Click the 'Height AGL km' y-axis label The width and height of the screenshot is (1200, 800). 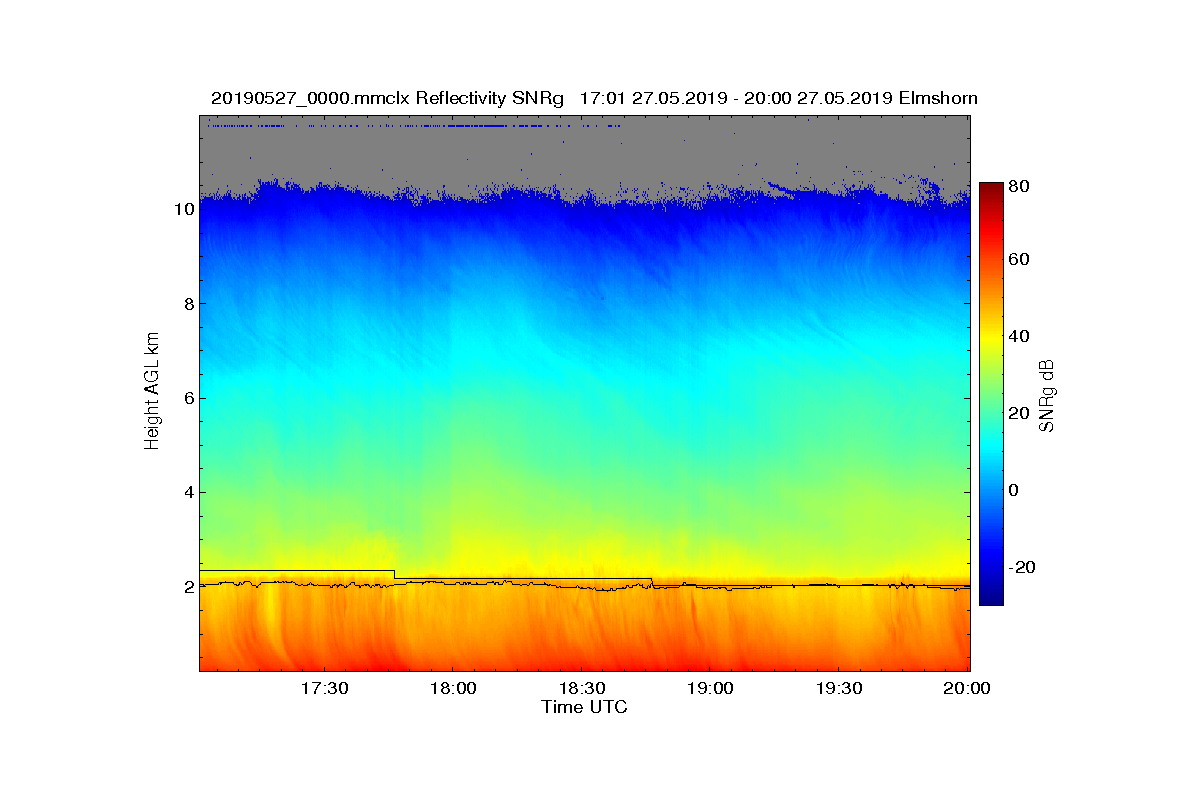pyautogui.click(x=152, y=393)
